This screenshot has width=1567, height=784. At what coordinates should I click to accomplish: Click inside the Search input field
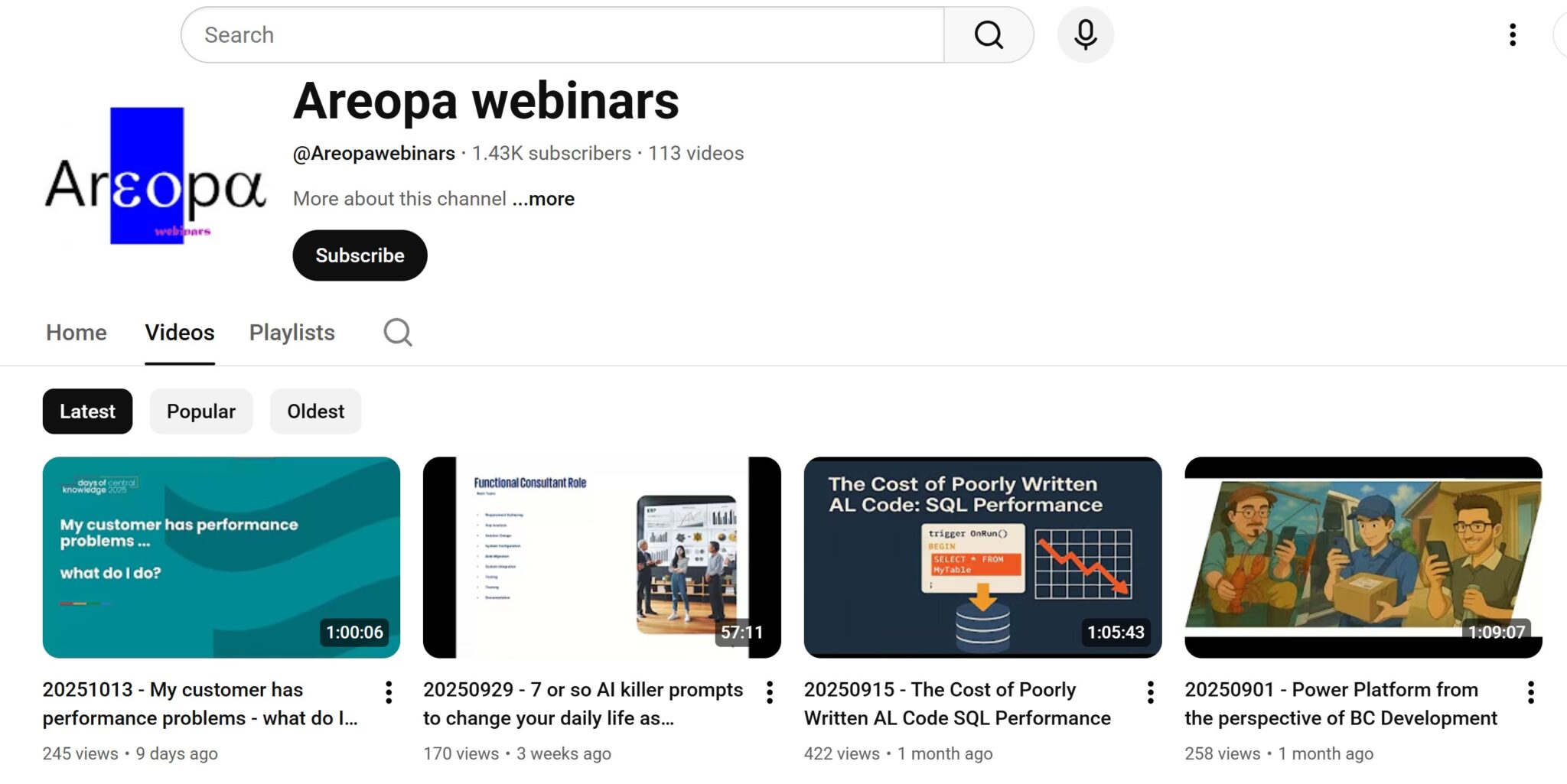536,34
